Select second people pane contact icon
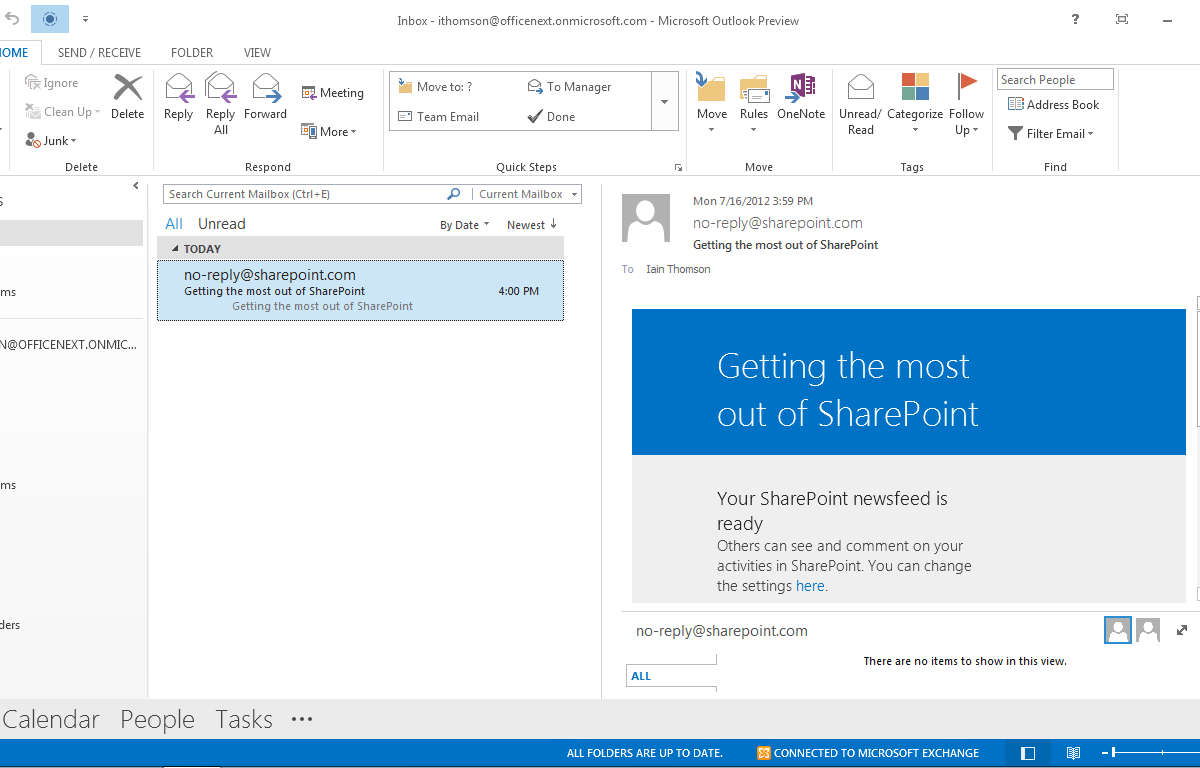Viewport: 1200px width, 768px height. coord(1148,630)
